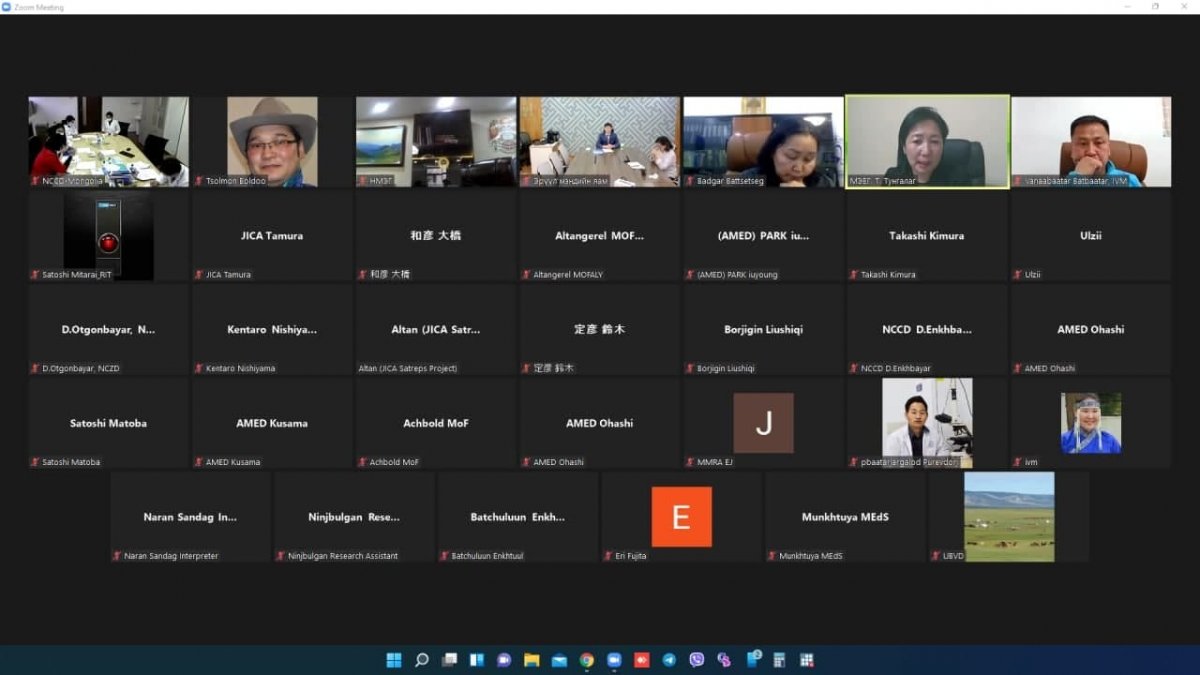
Task: Click the muted mic icon on JICA Tamura's tile
Action: pos(199,274)
